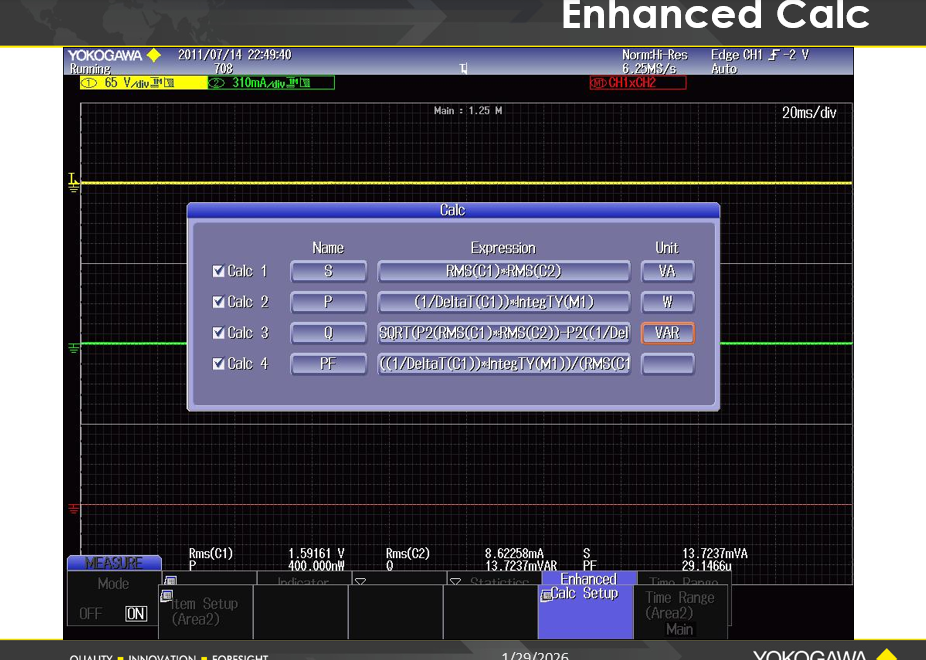The width and height of the screenshot is (926, 660).
Task: Click the red CH1xCH2 math channel indicator
Action: tap(637, 83)
